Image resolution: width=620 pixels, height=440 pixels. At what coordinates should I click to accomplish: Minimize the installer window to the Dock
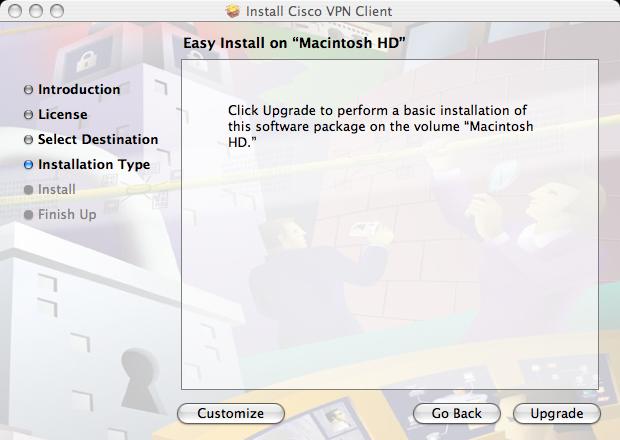(x=36, y=11)
